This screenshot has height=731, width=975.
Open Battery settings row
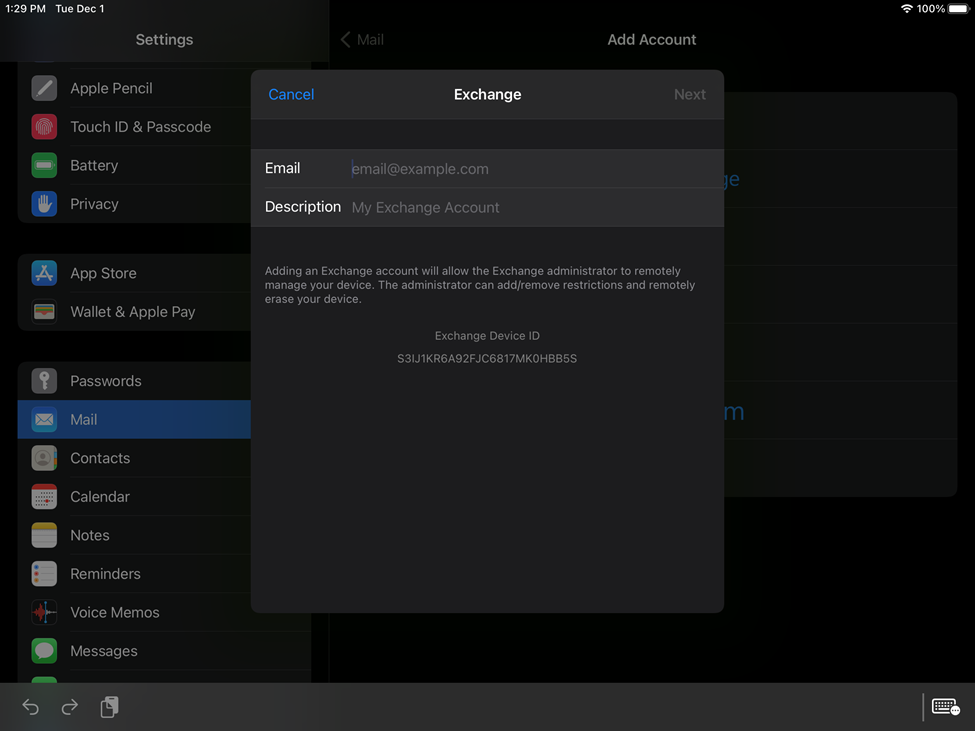(x=134, y=165)
